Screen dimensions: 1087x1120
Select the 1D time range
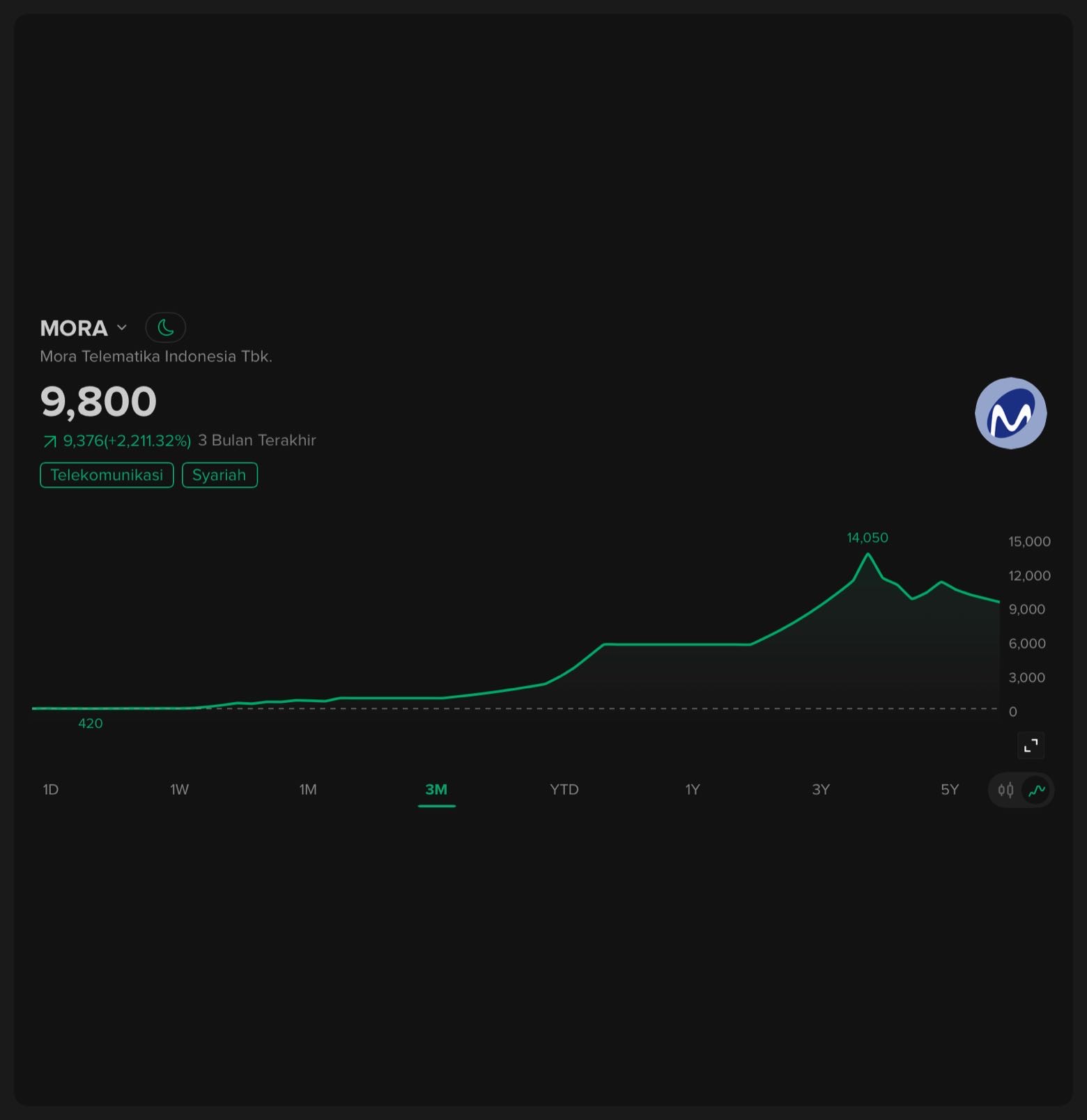point(51,789)
